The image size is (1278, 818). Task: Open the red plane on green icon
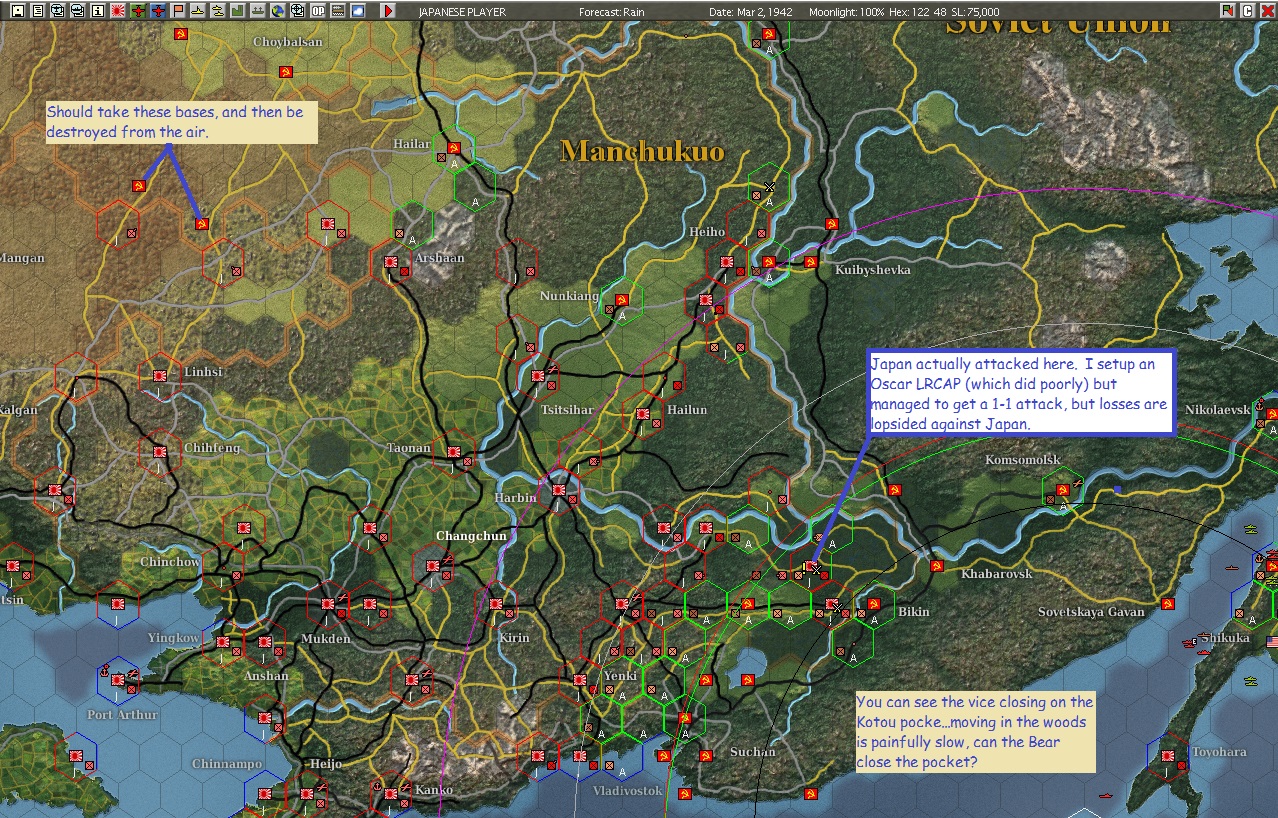pos(138,11)
